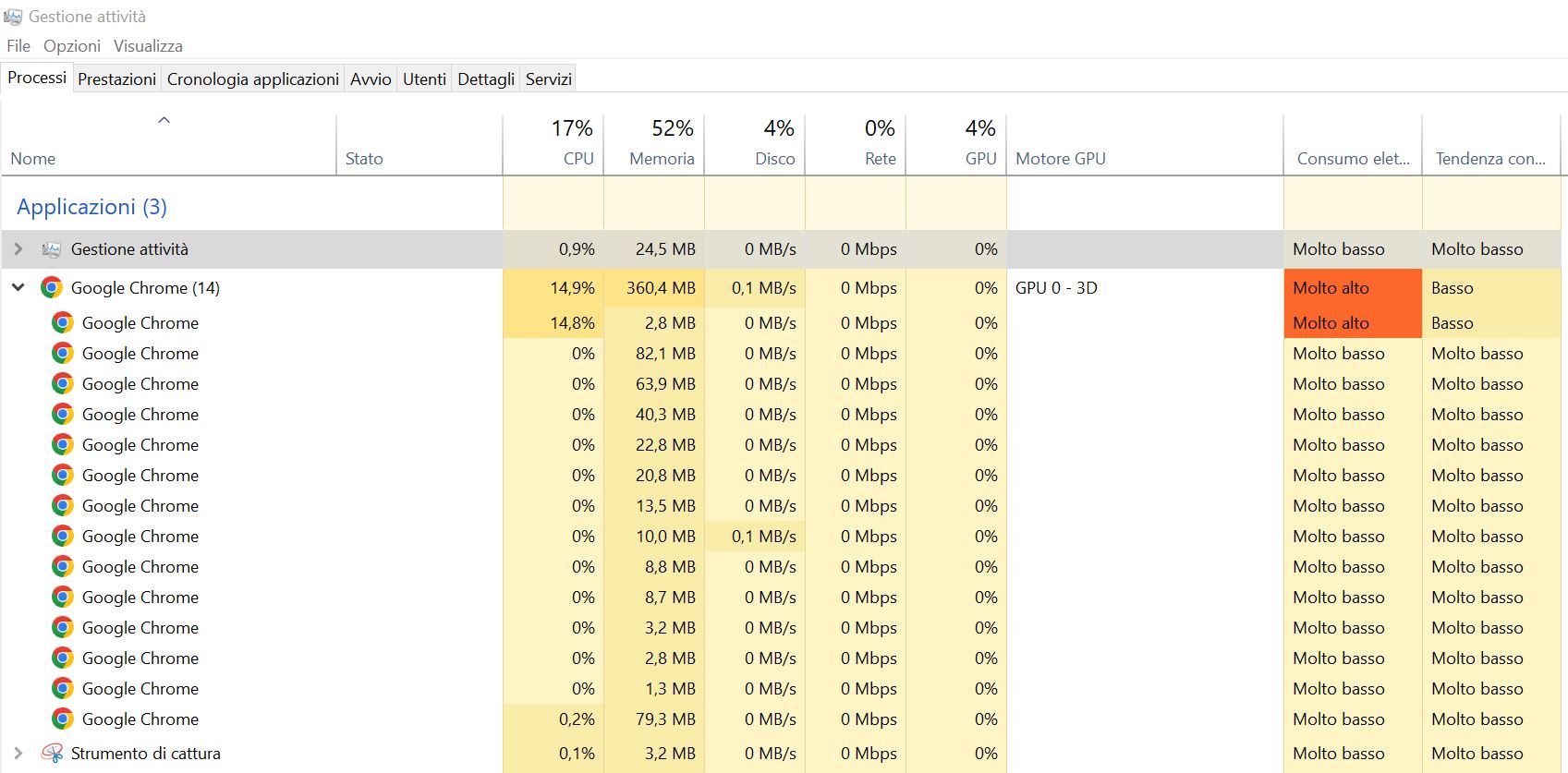Switch to the Prestazioni tab
This screenshot has width=1568, height=773.
coord(116,79)
